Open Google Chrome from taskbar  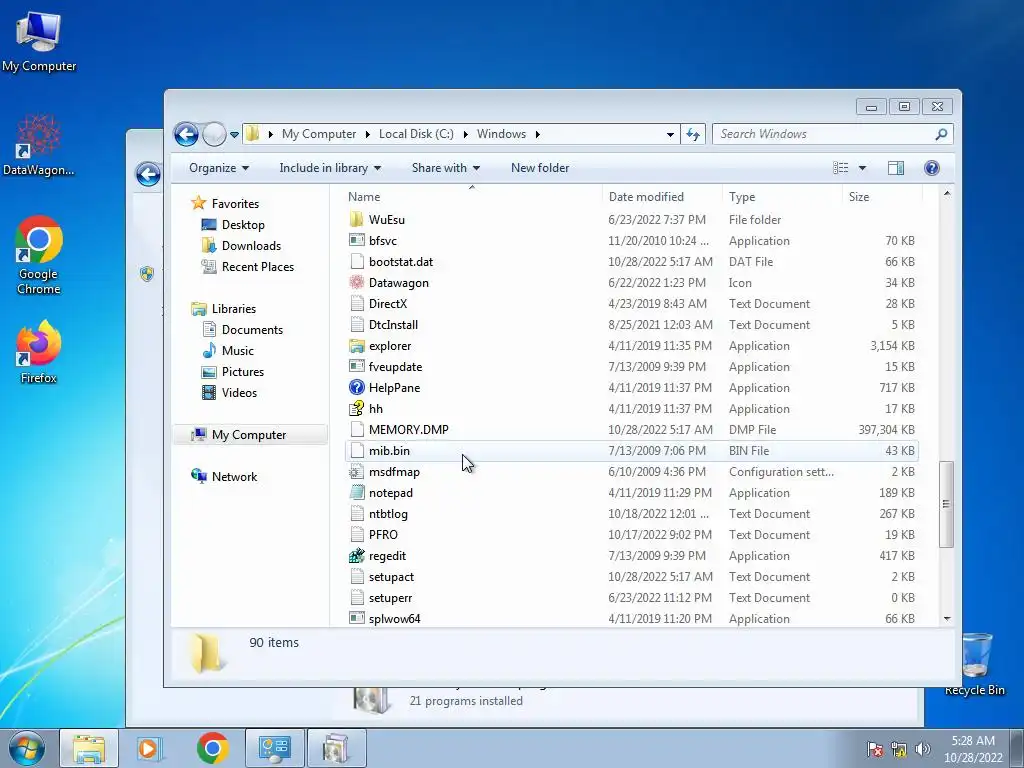(212, 748)
